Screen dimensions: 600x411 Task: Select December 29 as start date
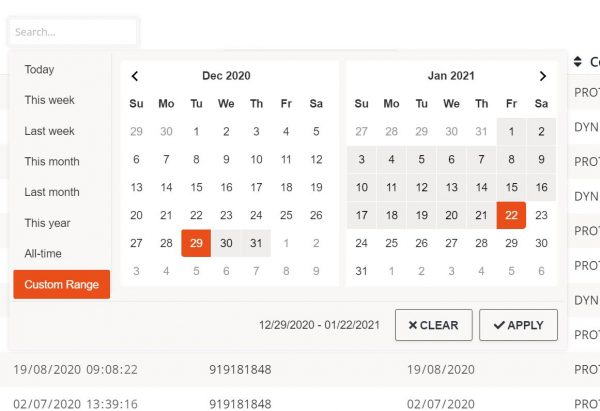[196, 243]
